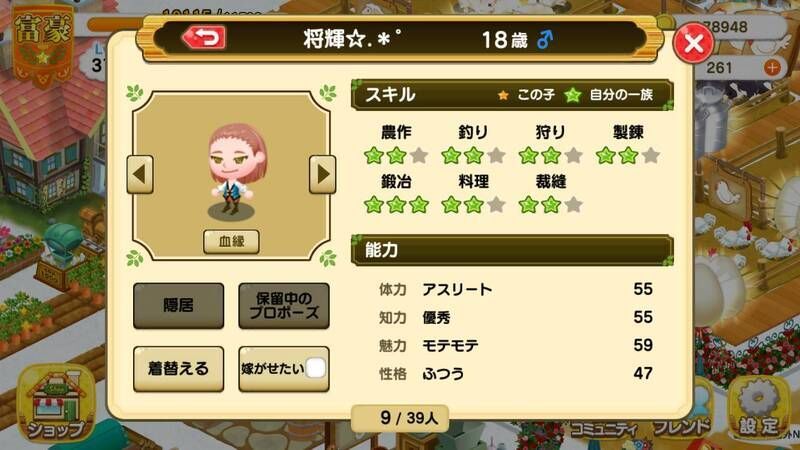Show the next character with right arrow
Screen dimensions: 800x450
point(322,174)
